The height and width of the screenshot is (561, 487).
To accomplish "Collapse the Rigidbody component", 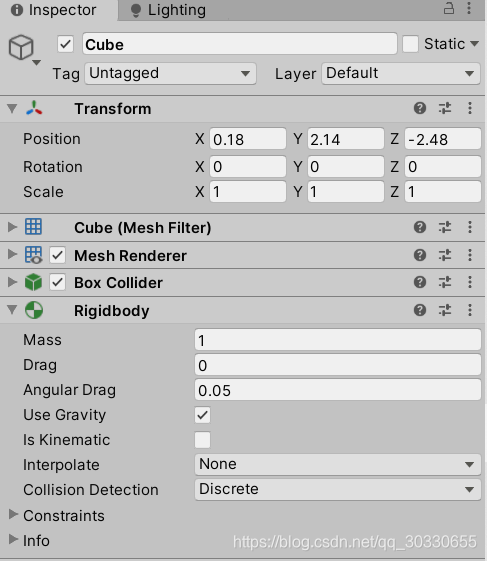I will coord(12,309).
